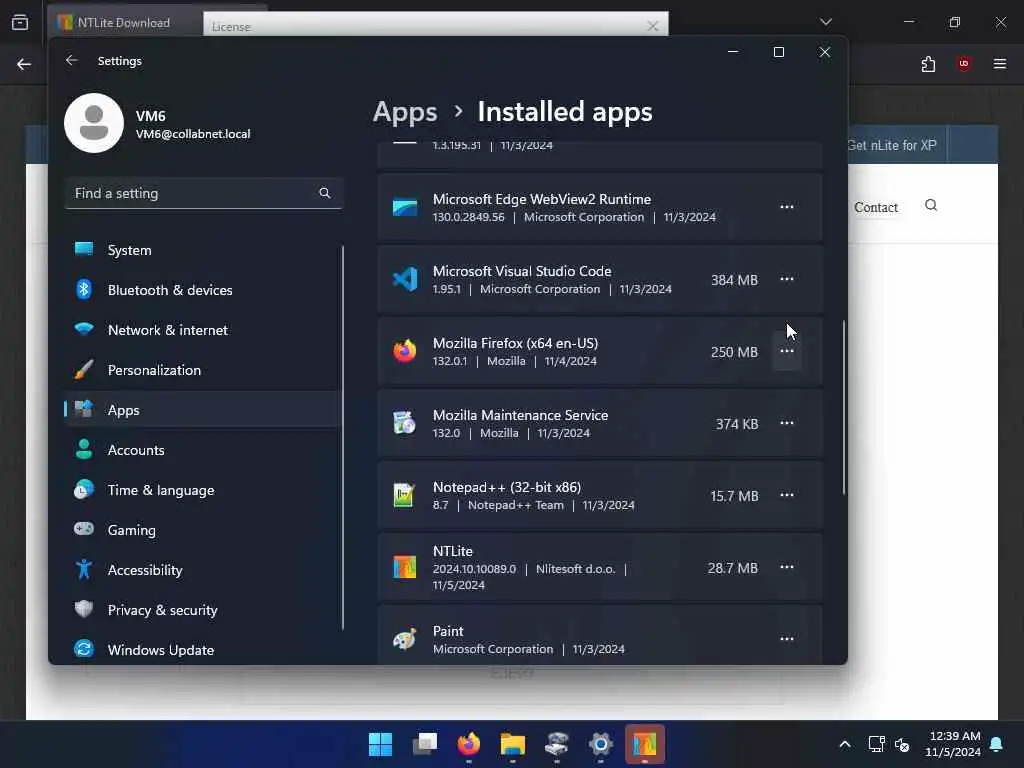Open Bluetooth & devices settings

pos(202,290)
